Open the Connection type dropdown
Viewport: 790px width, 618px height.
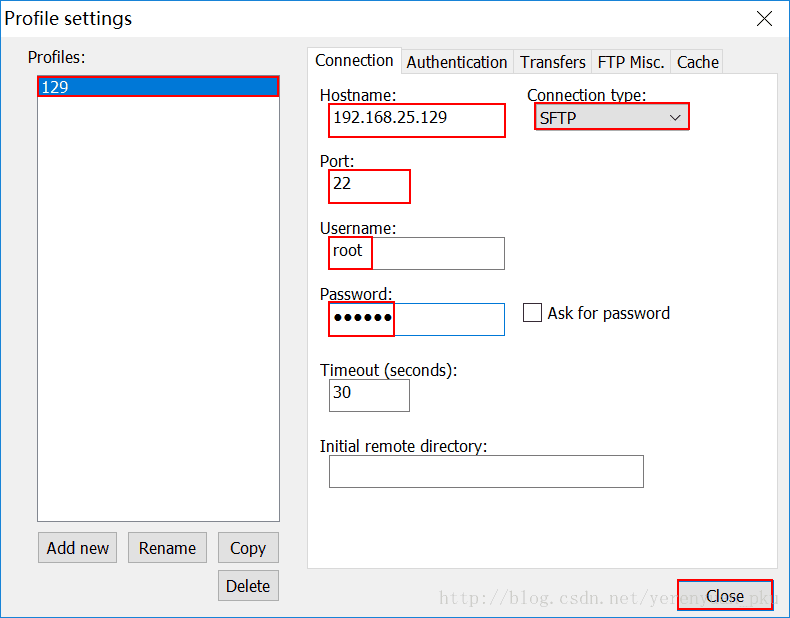click(x=610, y=118)
